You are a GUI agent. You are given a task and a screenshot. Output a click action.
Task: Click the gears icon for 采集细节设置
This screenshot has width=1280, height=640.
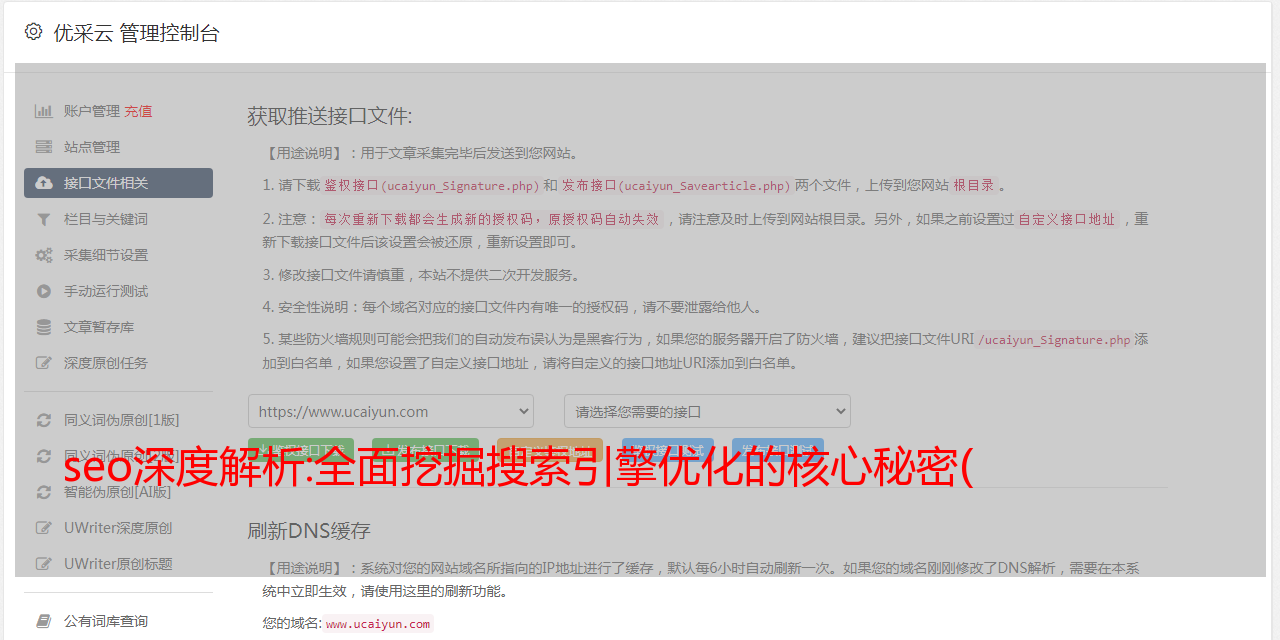tap(44, 255)
